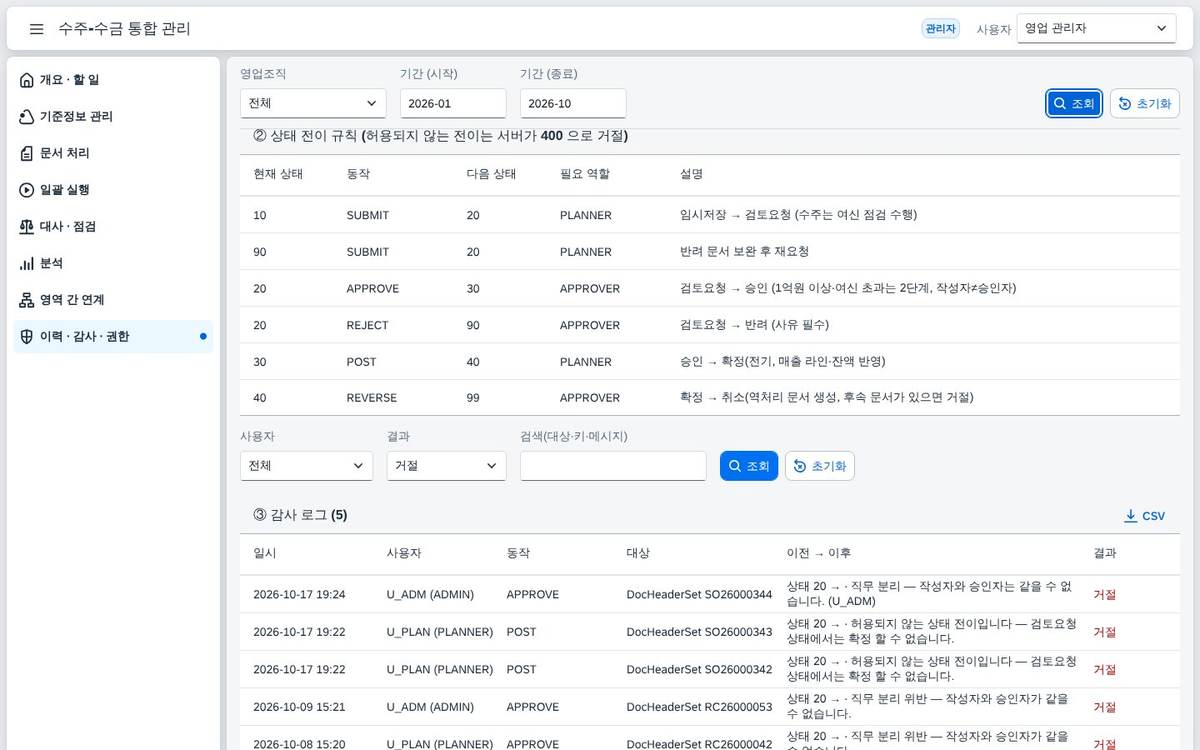This screenshot has width=1200, height=750.
Task: Click the 다음 상태 column header
Action: coord(491,174)
